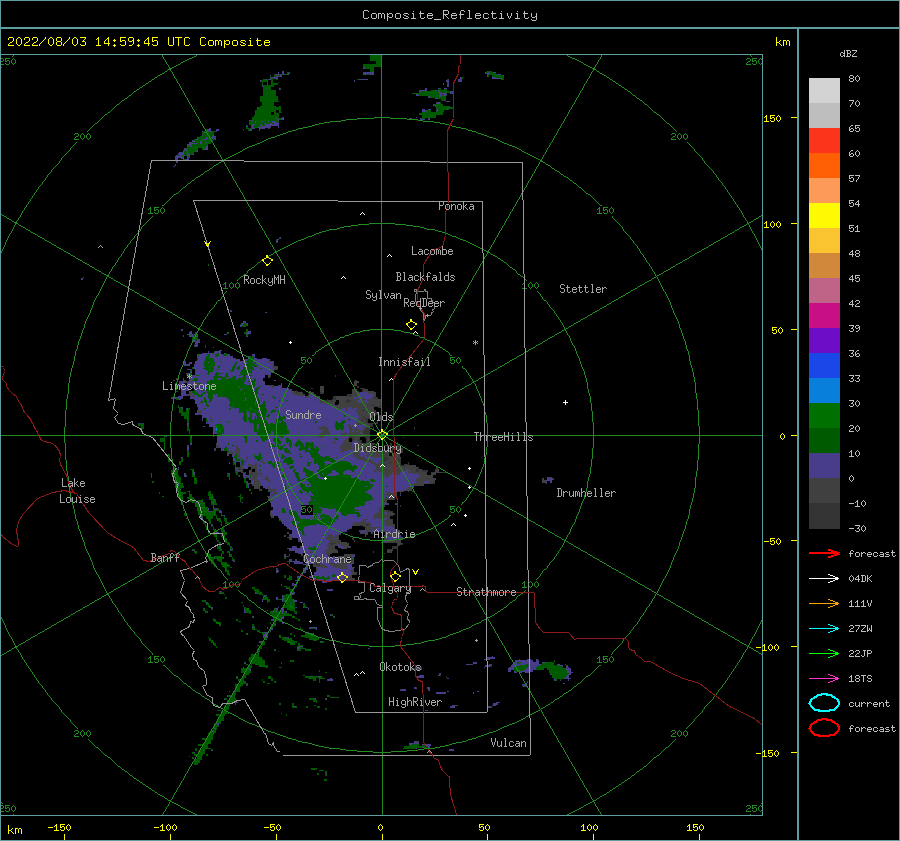The image size is (900, 841).
Task: Click the red forecast arrow legend icon
Action: pos(824,553)
